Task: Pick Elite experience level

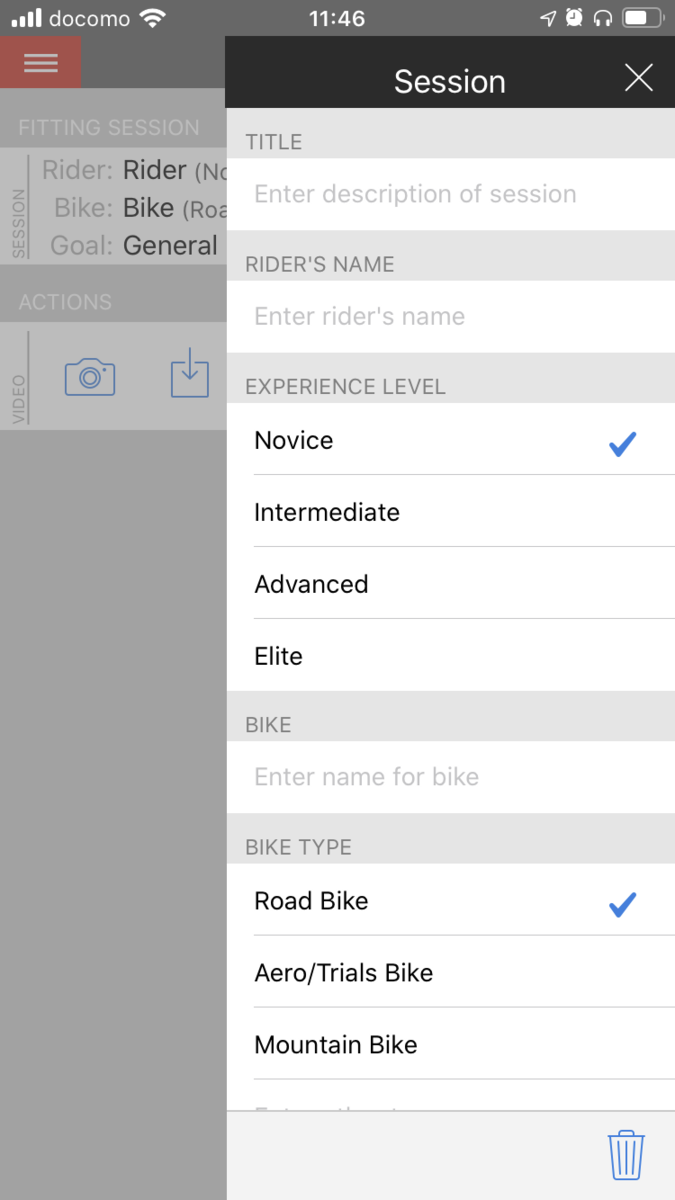Action: 450,656
